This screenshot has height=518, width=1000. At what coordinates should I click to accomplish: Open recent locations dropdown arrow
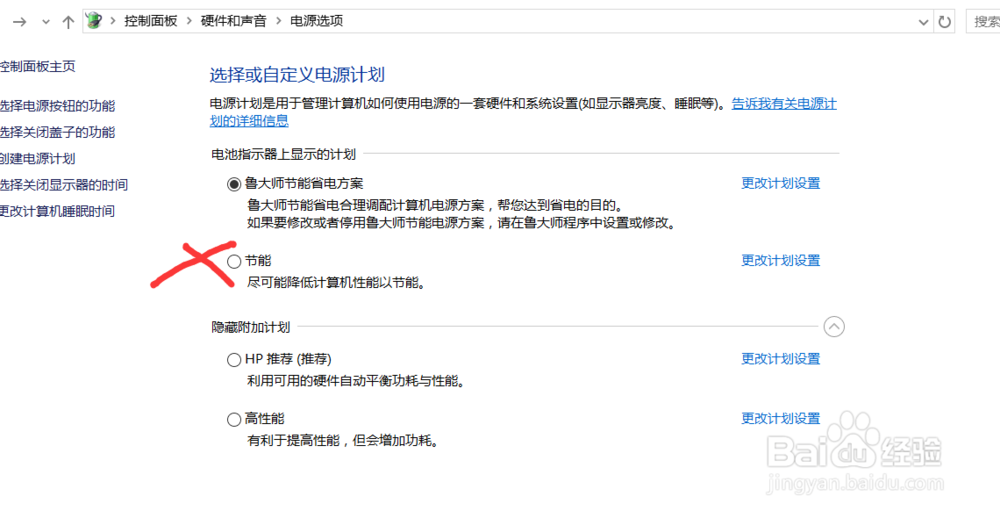tap(45, 22)
